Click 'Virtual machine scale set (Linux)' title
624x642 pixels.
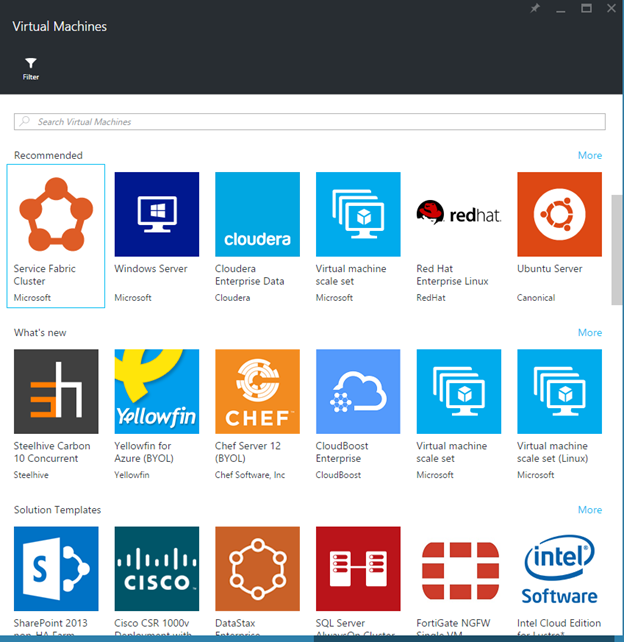(552, 452)
